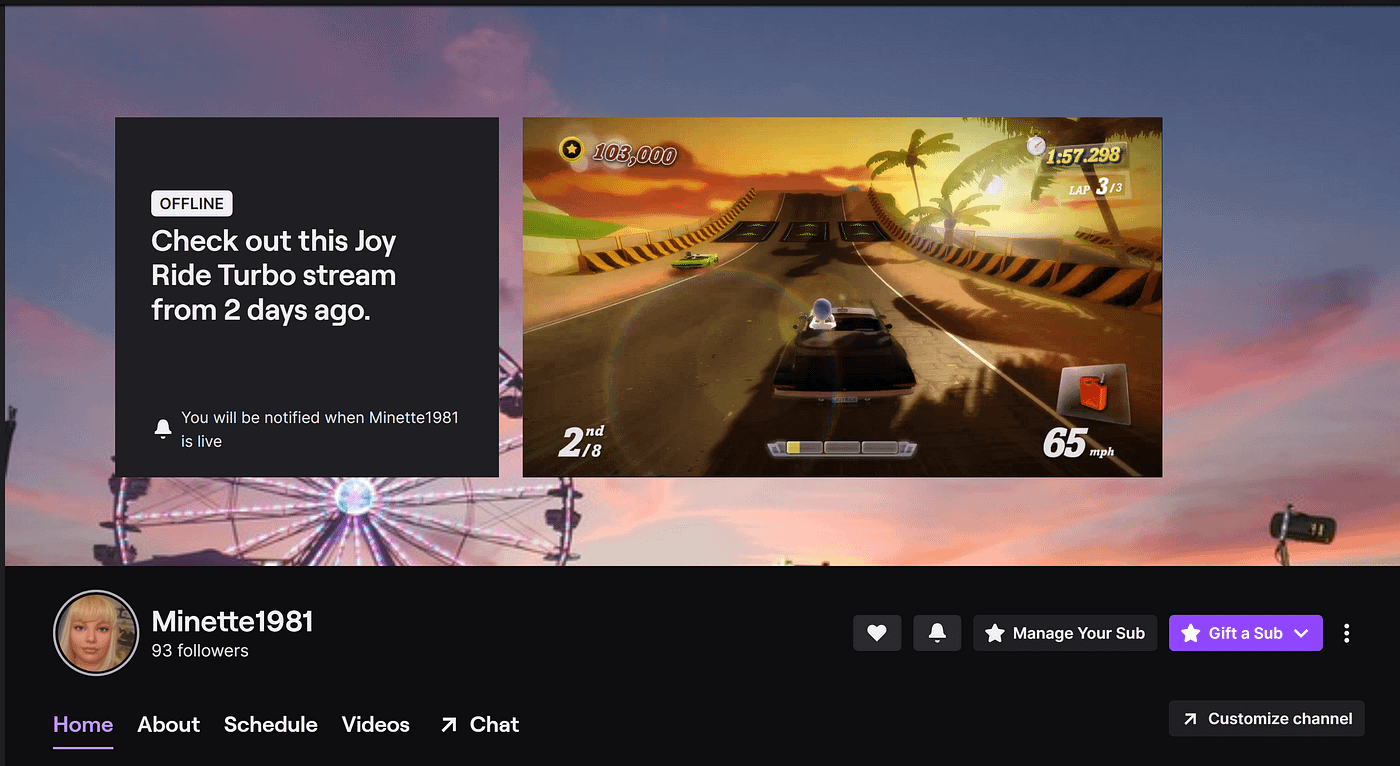Switch to the About tab
Screen dimensions: 1400x766
click(x=169, y=724)
